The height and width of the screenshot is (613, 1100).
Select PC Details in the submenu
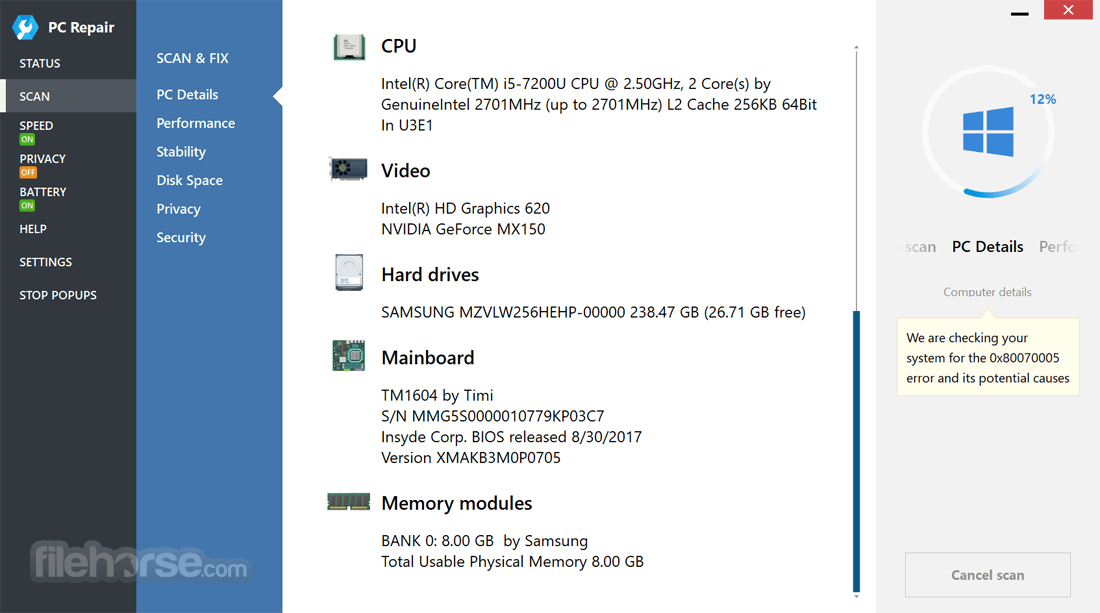click(187, 94)
